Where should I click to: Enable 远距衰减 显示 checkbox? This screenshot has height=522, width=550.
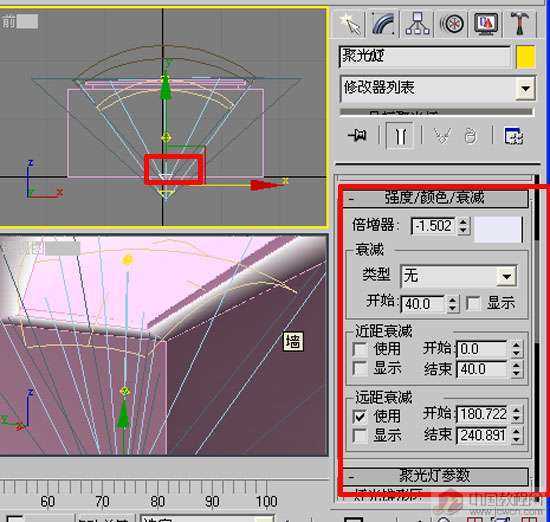coord(360,435)
